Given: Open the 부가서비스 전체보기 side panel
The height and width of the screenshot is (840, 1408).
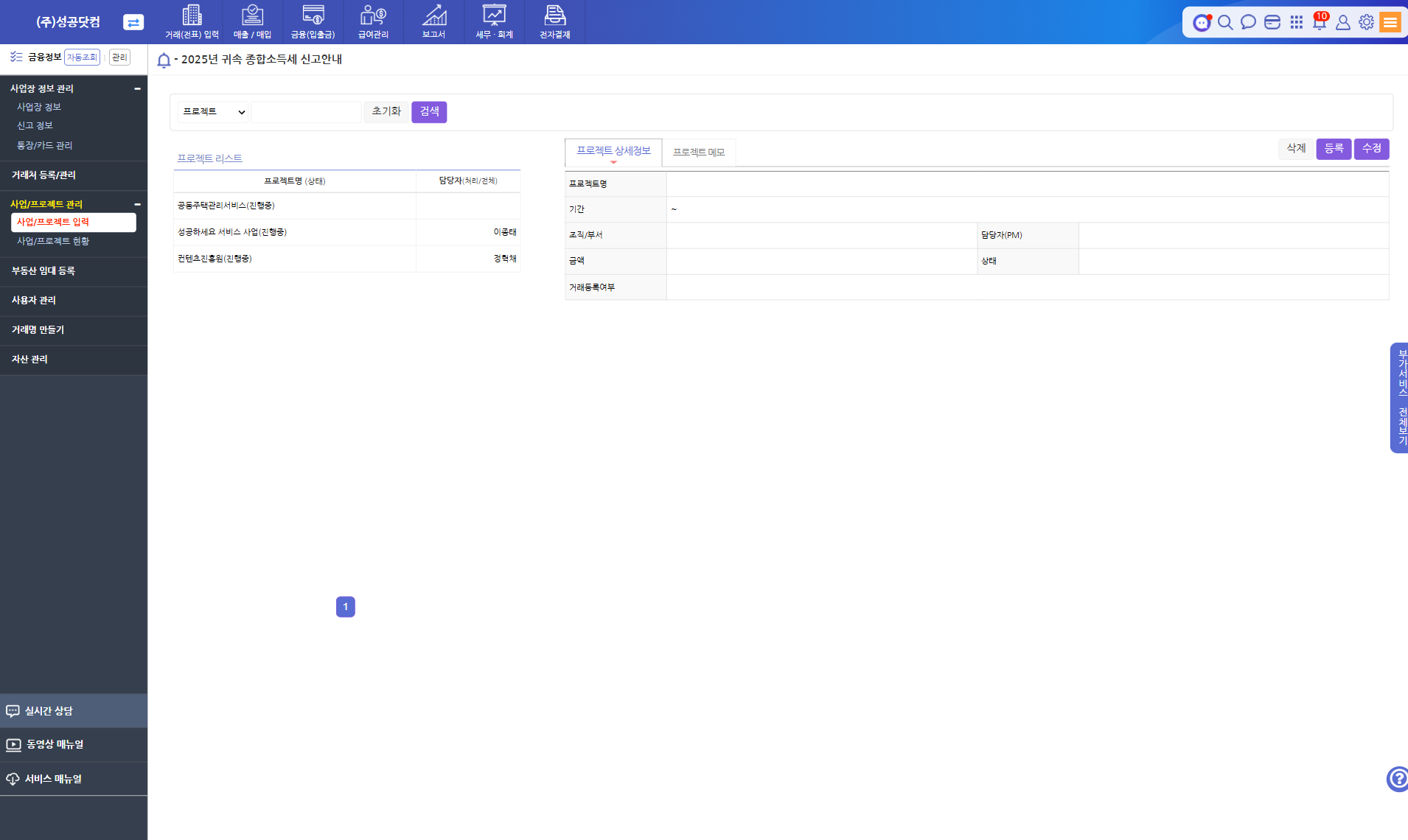Looking at the screenshot, I should pyautogui.click(x=1399, y=398).
